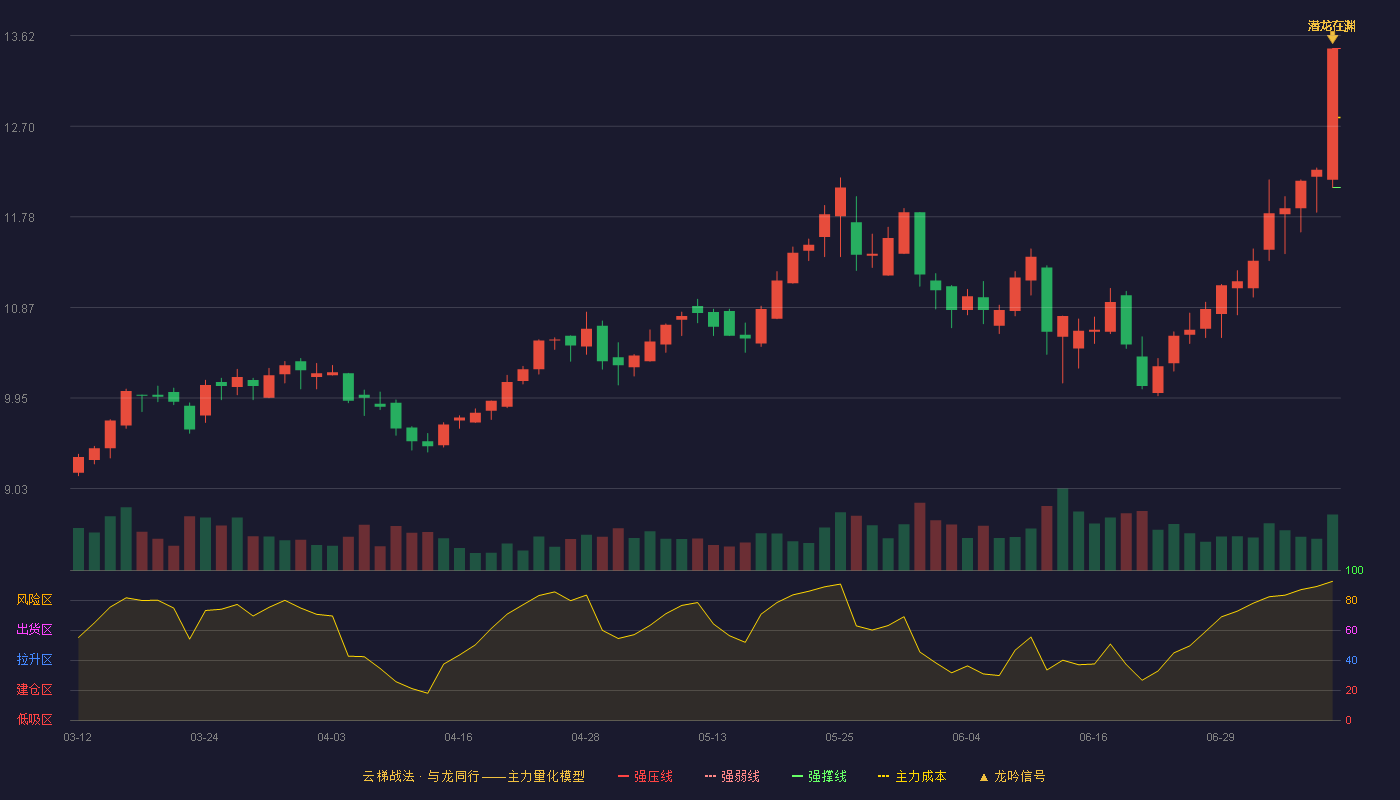Click the 潜龙在渊 signal label
Image resolution: width=1400 pixels, height=800 pixels.
pos(1332,26)
